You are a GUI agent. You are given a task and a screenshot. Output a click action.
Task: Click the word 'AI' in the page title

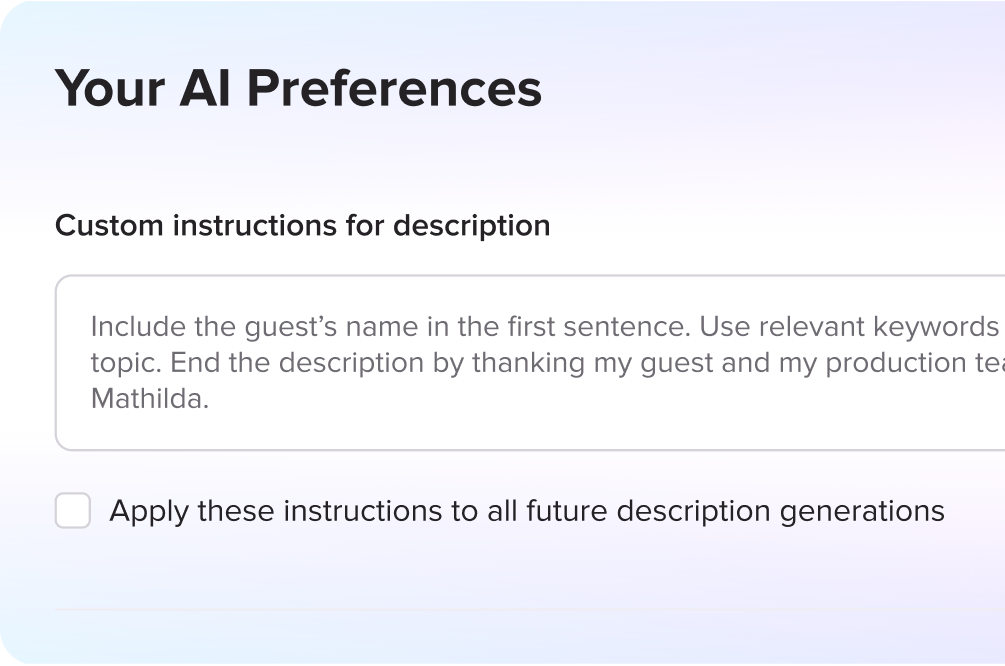tap(205, 88)
